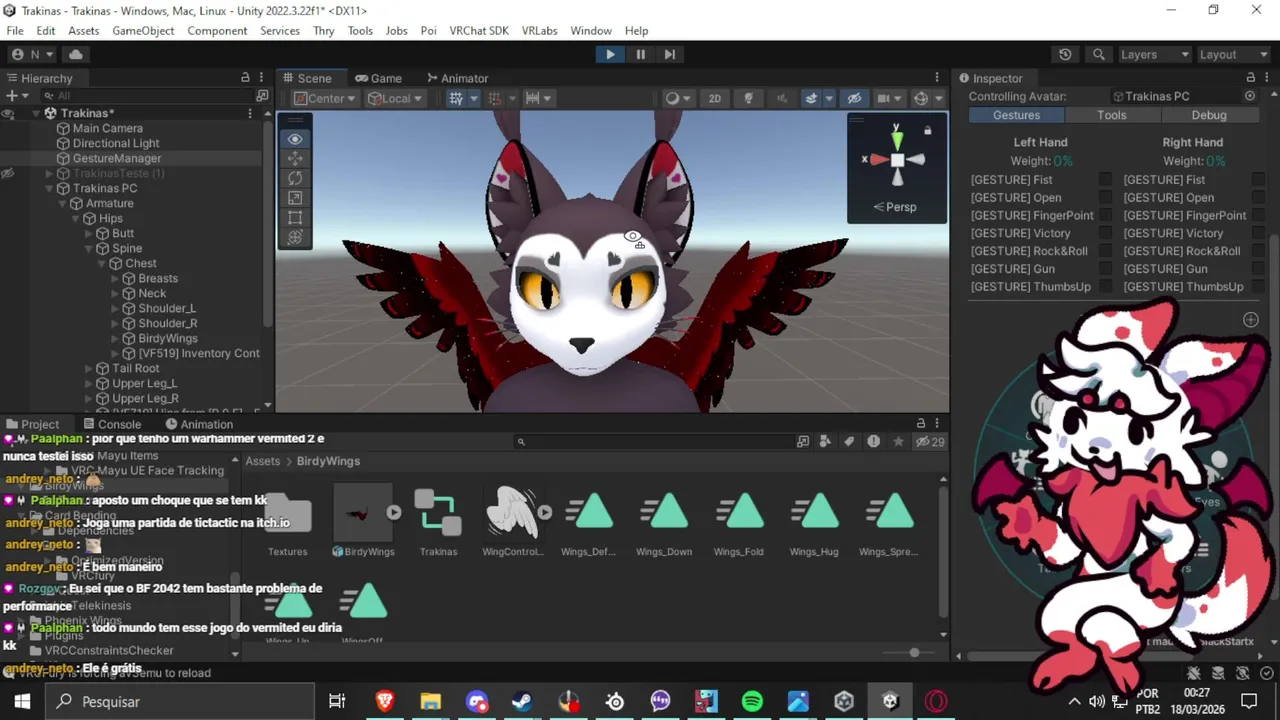The height and width of the screenshot is (720, 1280).
Task: Enable right hand ThumbsUp gesture checkbox
Action: (1258, 287)
